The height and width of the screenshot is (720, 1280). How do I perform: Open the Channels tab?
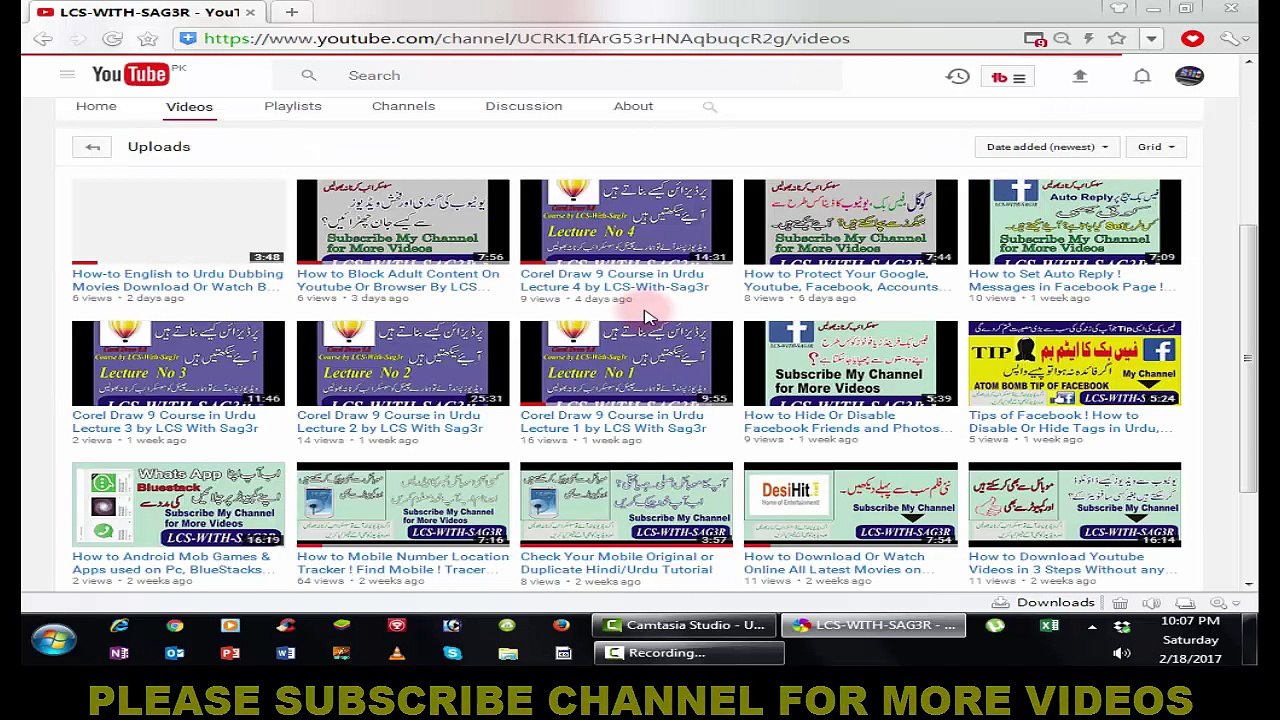click(403, 106)
